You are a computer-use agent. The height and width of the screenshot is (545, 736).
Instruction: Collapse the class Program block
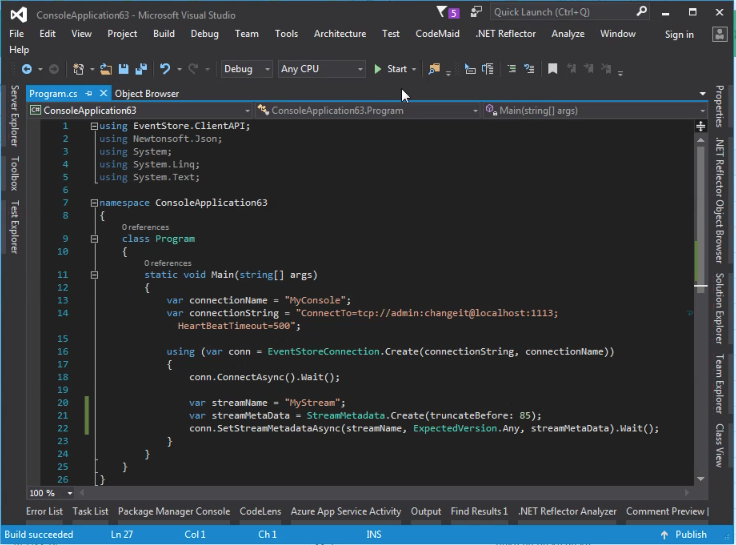point(94,239)
